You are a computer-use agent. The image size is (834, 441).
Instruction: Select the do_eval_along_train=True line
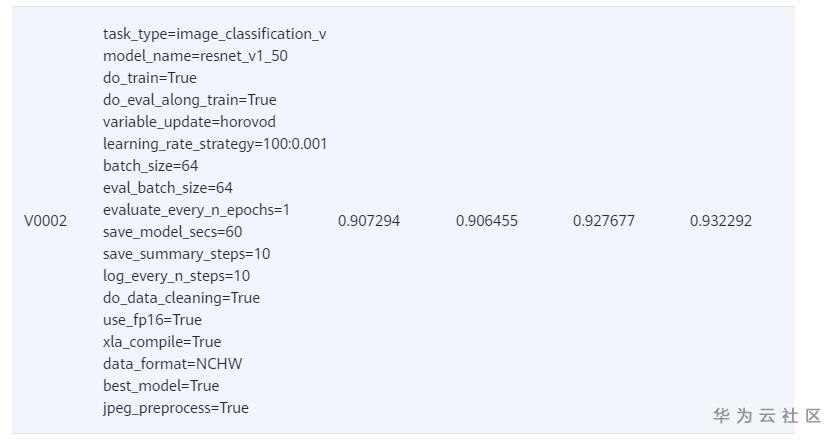pos(189,100)
